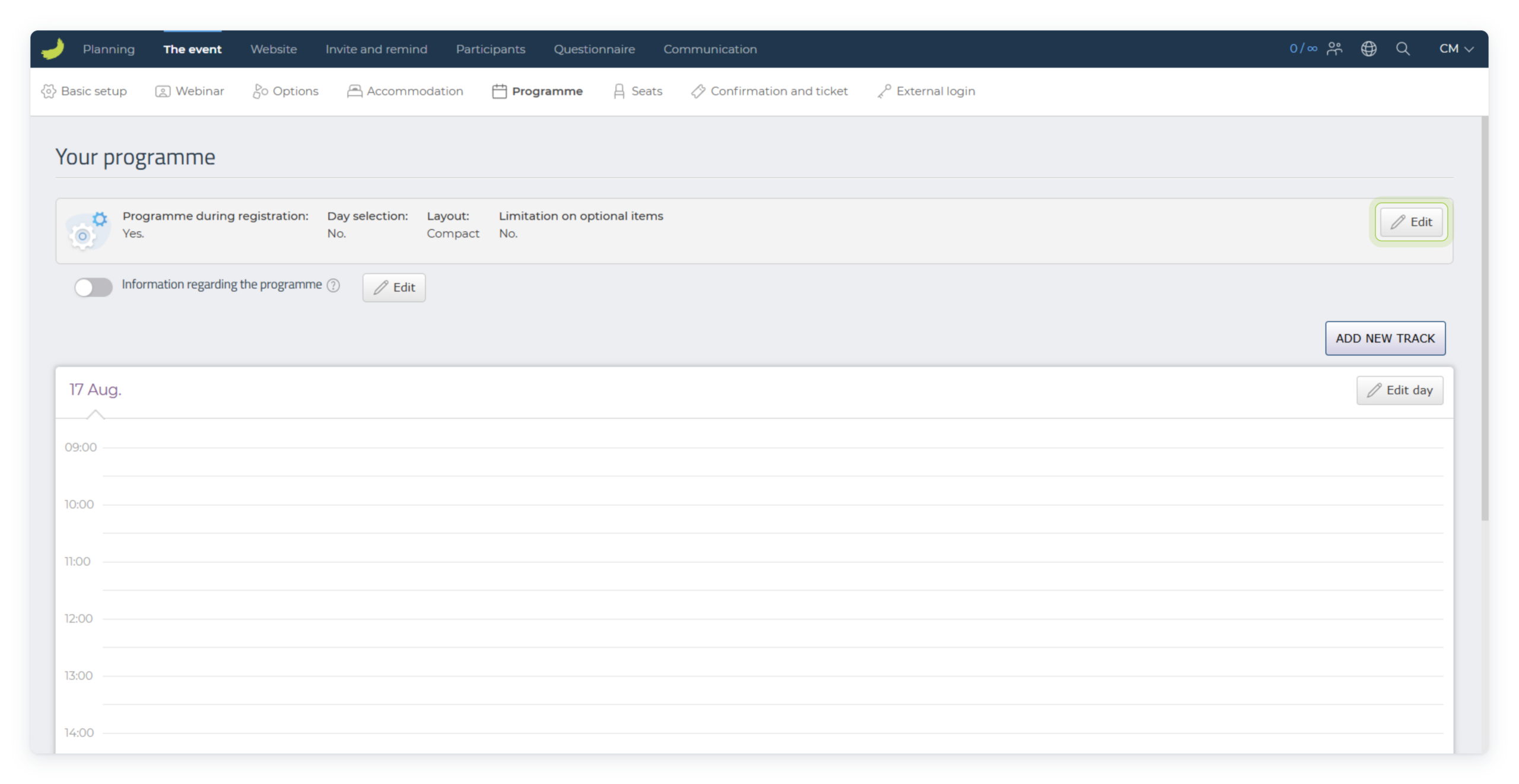
Task: Click the Seats chair icon
Action: click(619, 91)
